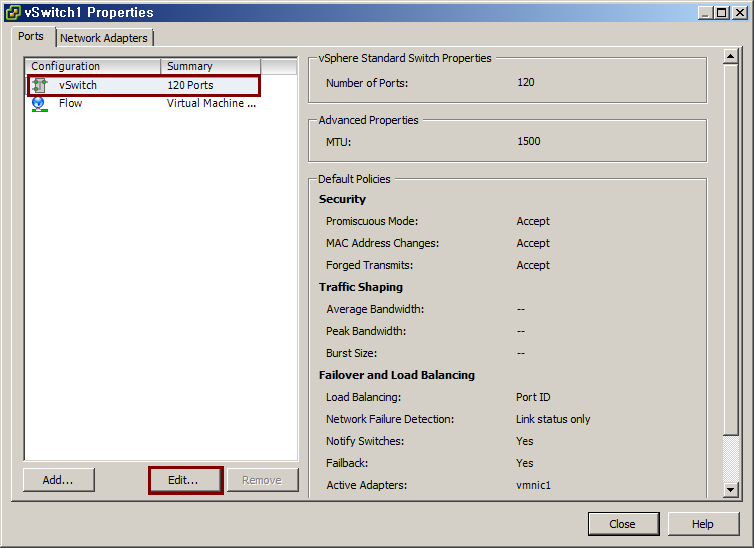754x548 pixels.
Task: Click the Active Adapters vmnic1 value
Action: pos(533,486)
